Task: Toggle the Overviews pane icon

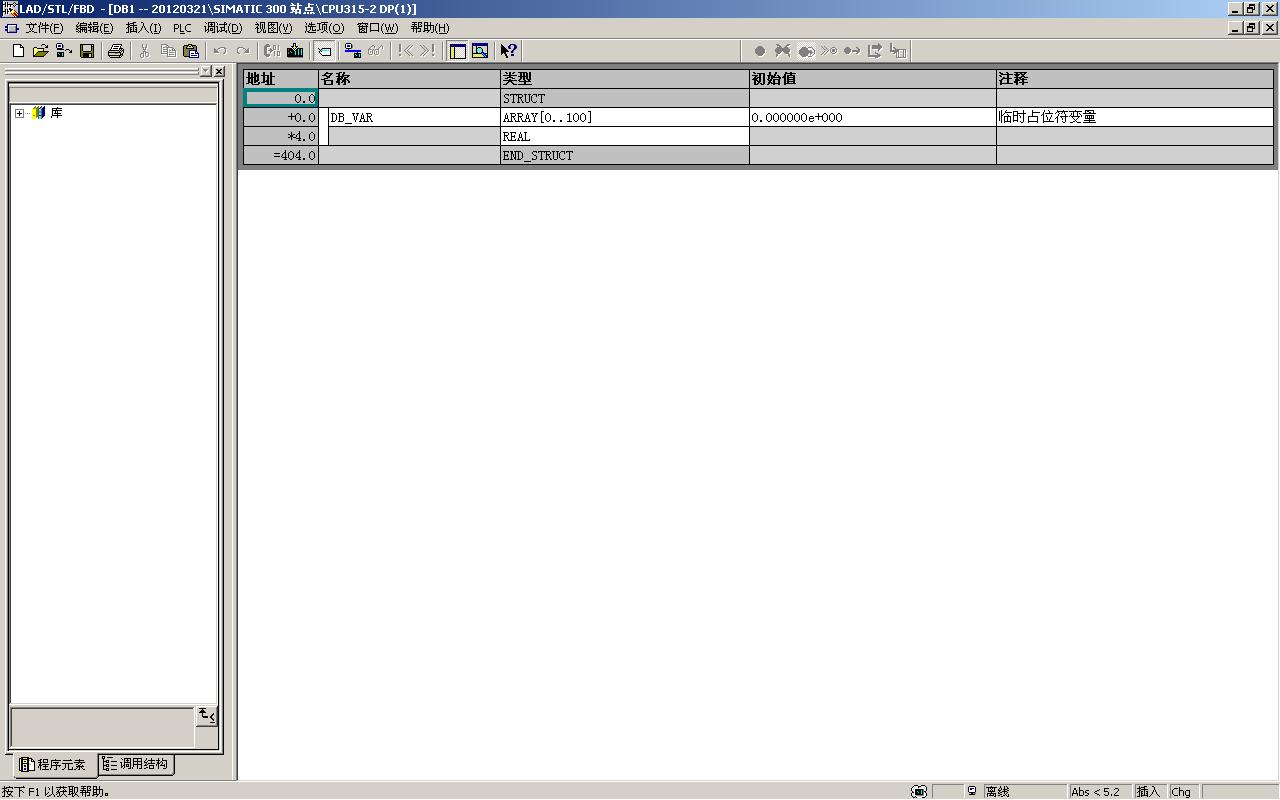Action: [457, 51]
